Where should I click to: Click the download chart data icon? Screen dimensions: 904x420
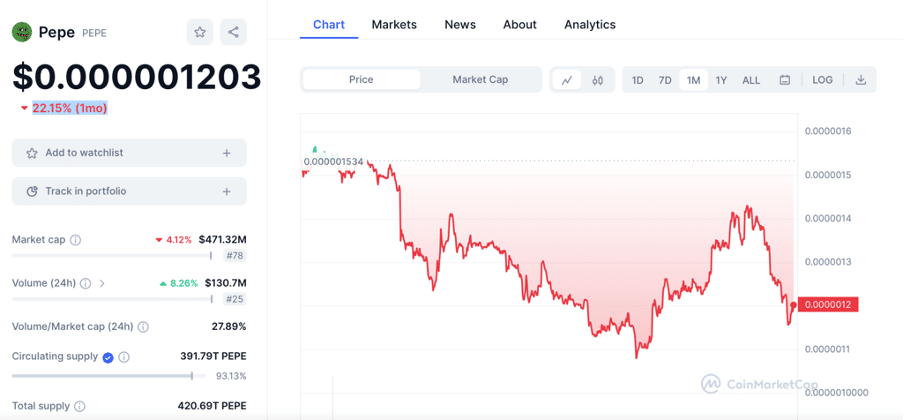(861, 80)
